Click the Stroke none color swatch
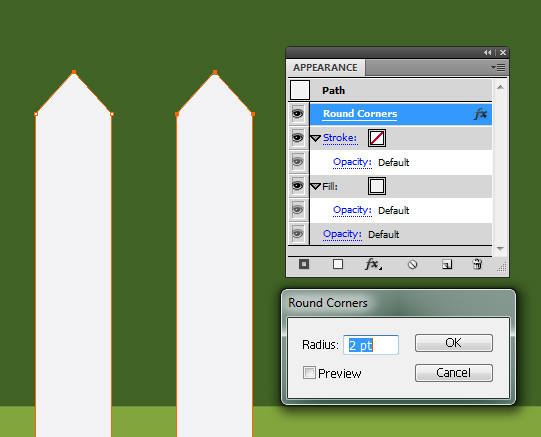Image resolution: width=541 pixels, height=437 pixels. [377, 138]
